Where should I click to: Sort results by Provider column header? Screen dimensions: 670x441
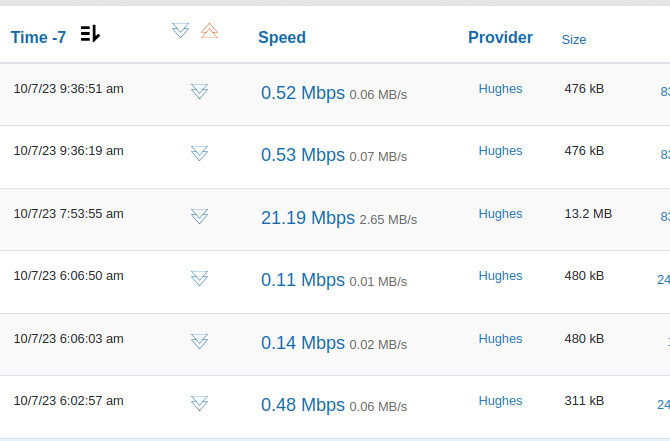pos(500,38)
